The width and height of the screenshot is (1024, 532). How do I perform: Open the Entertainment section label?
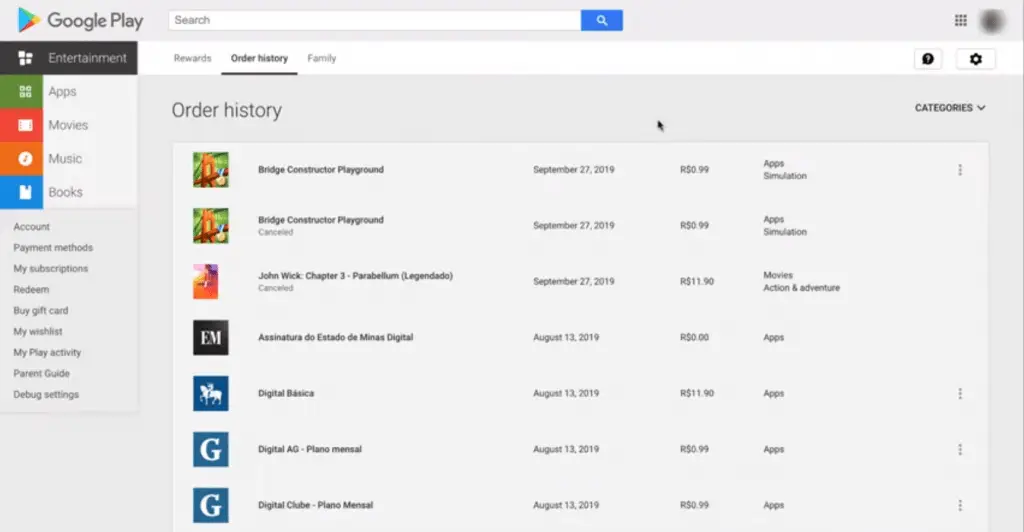tap(88, 58)
